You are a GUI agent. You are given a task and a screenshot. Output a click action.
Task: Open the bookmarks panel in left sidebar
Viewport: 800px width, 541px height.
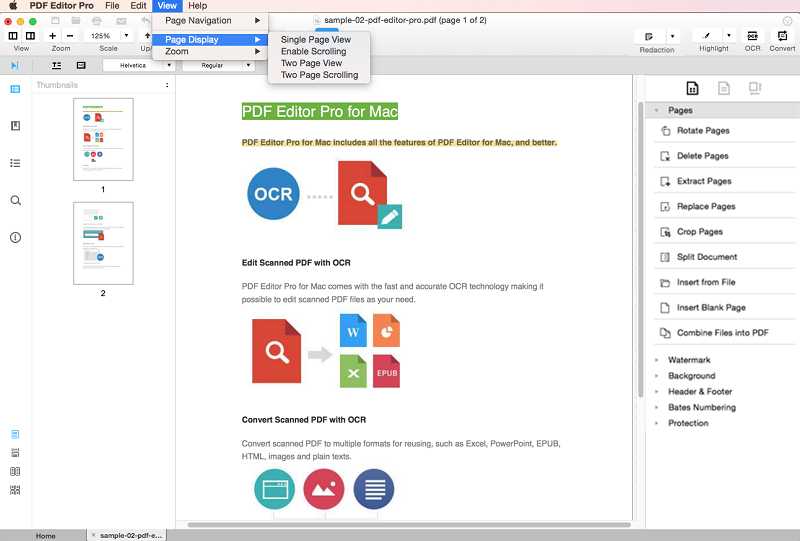tap(15, 126)
